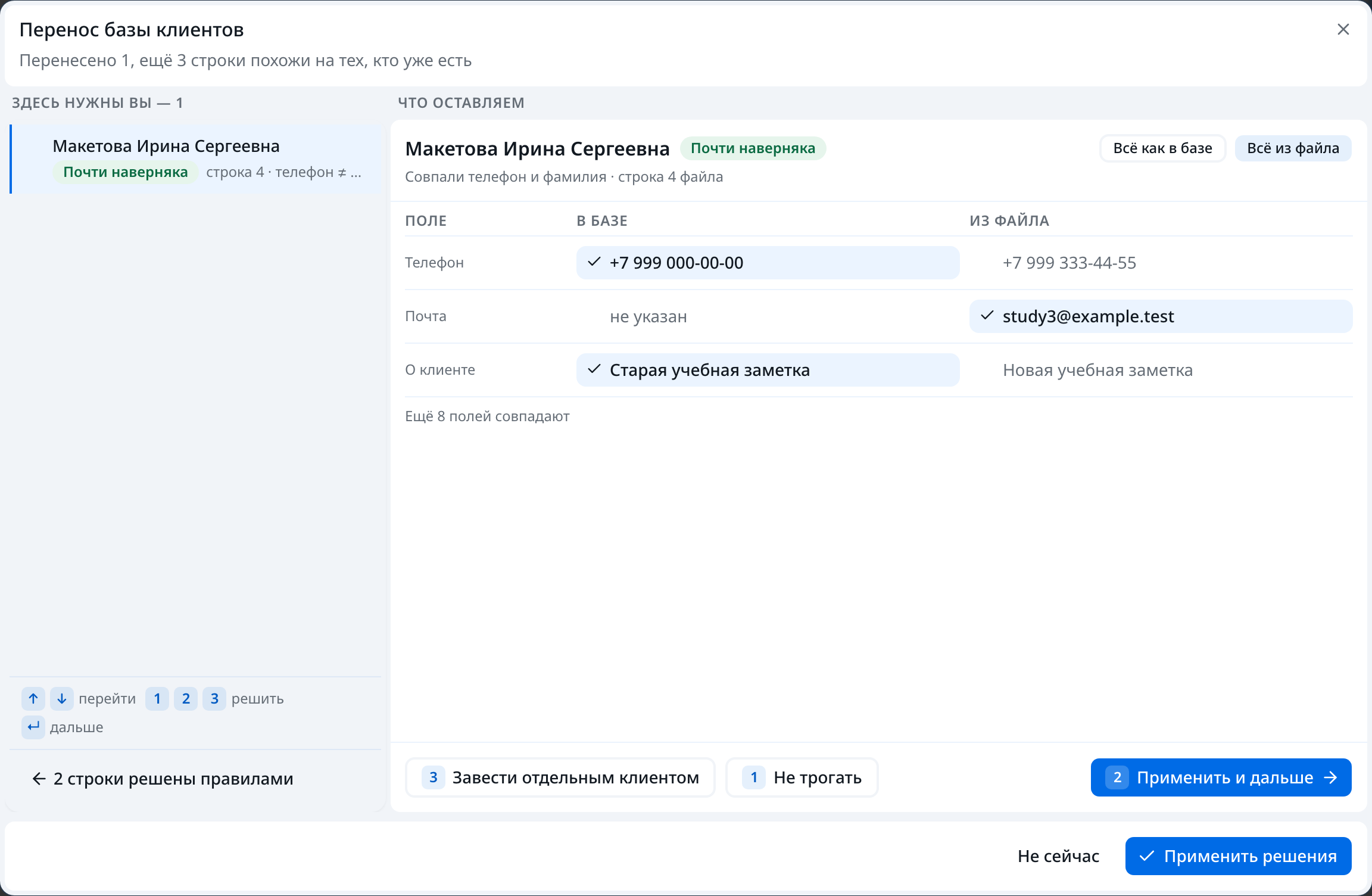
Task: Click key hint 2 beside 'решить'
Action: [186, 698]
